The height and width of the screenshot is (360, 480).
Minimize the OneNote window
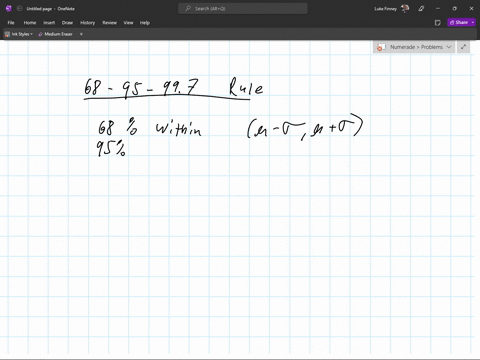(438, 9)
